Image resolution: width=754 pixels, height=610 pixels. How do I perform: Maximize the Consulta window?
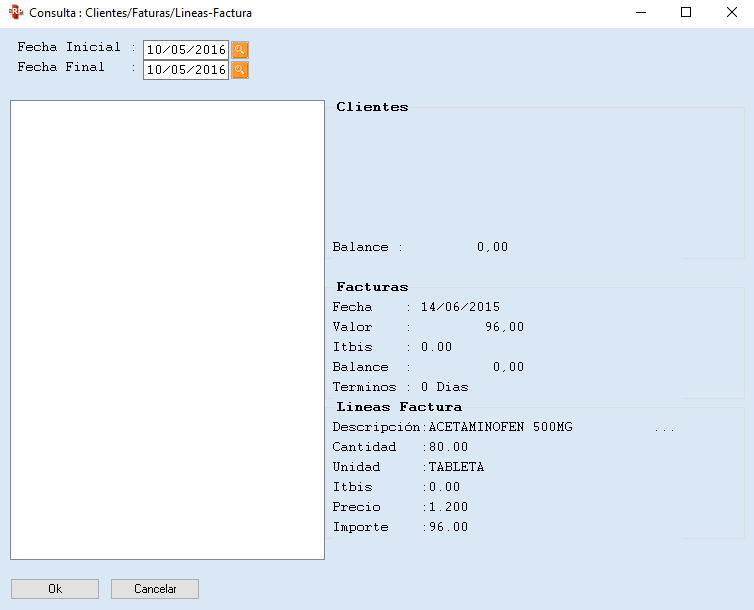(x=686, y=13)
